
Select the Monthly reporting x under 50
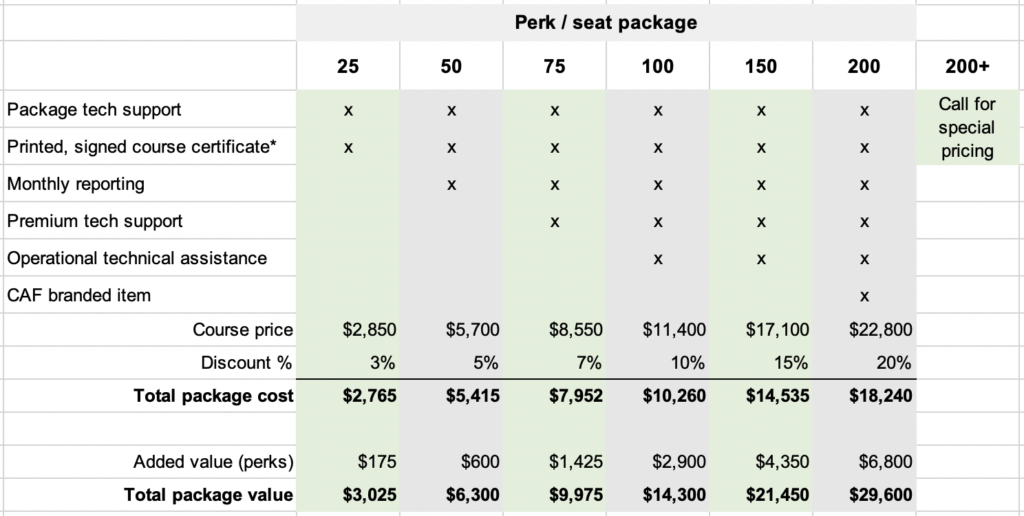451,185
